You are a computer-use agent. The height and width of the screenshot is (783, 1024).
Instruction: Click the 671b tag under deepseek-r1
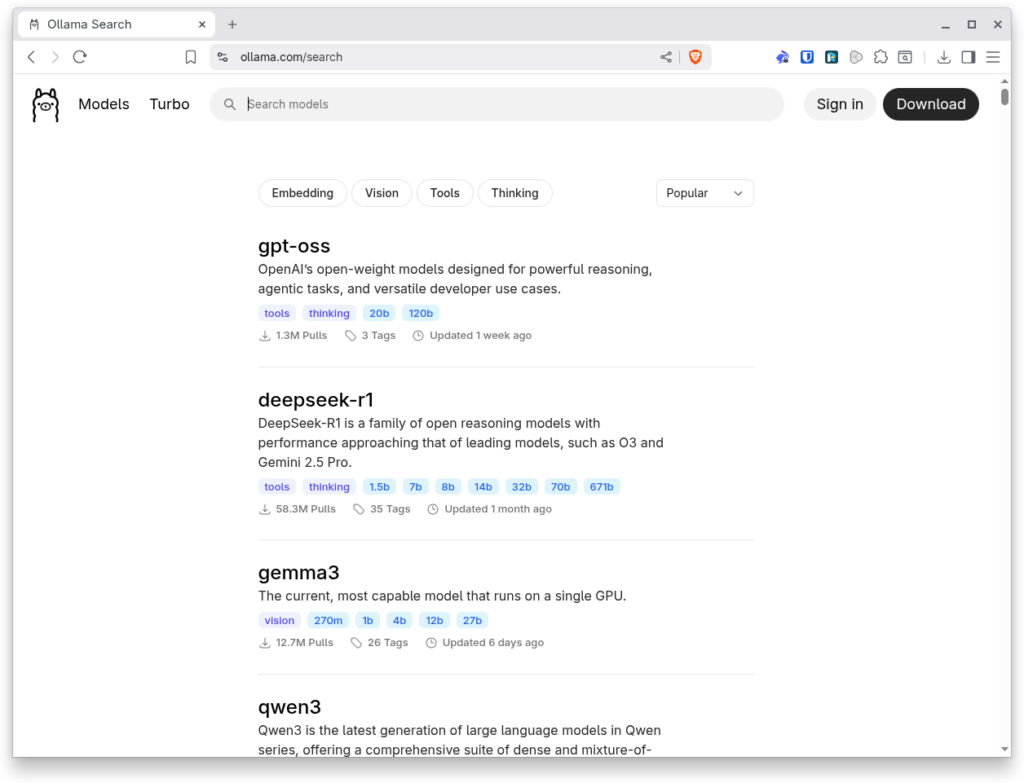[601, 487]
